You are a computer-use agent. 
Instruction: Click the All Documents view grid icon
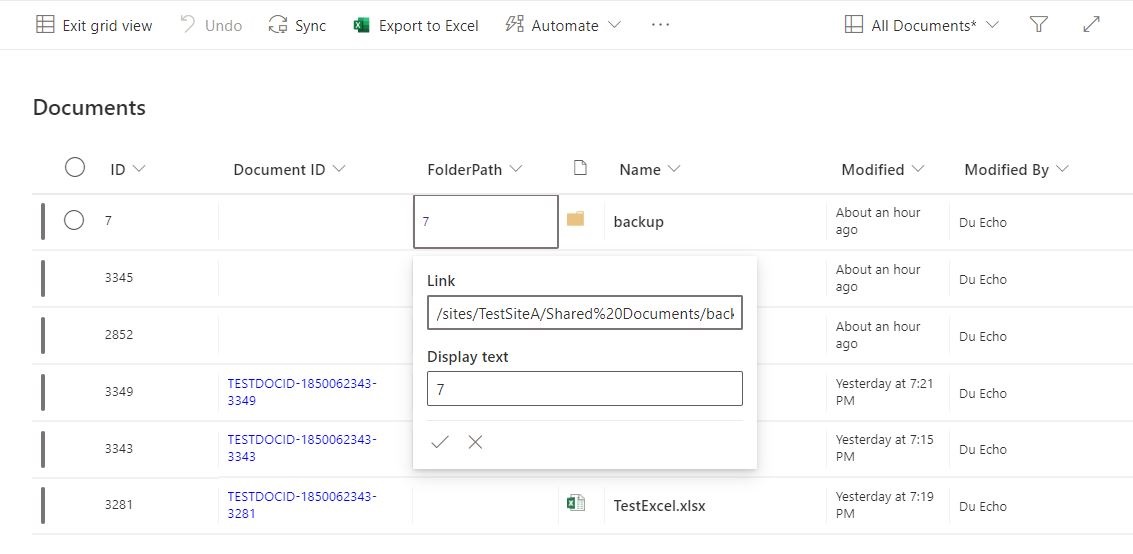pyautogui.click(x=853, y=25)
